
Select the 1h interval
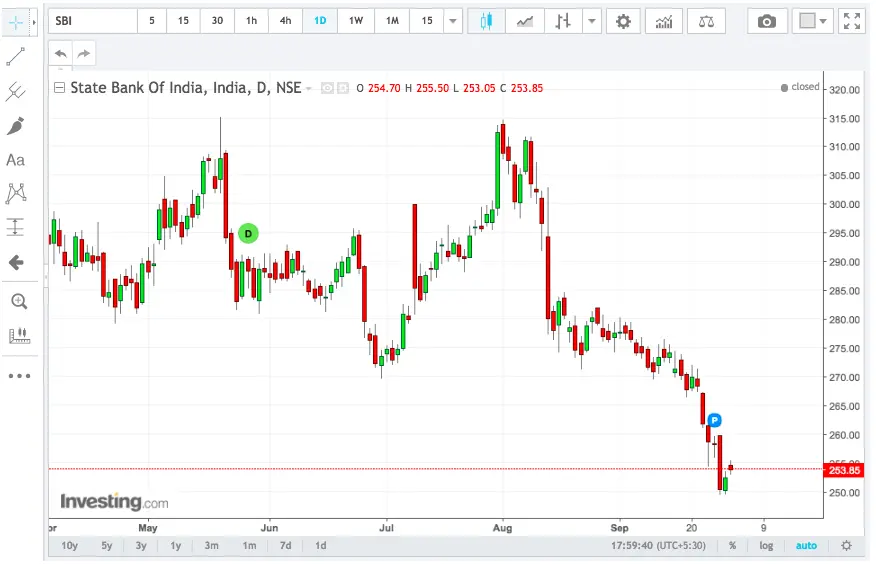click(x=251, y=21)
